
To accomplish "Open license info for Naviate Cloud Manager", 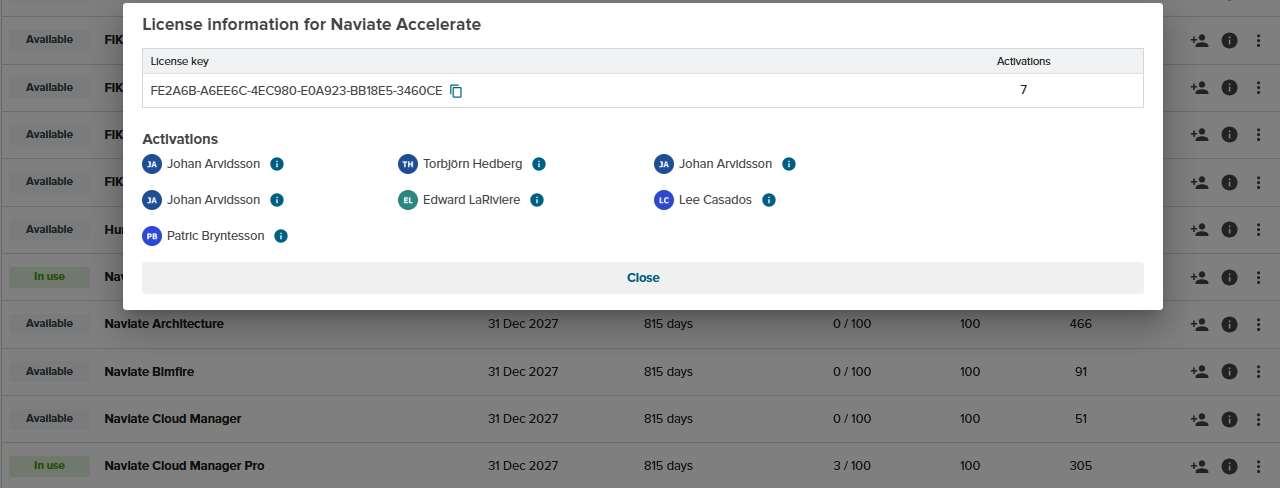I will pyautogui.click(x=1230, y=419).
